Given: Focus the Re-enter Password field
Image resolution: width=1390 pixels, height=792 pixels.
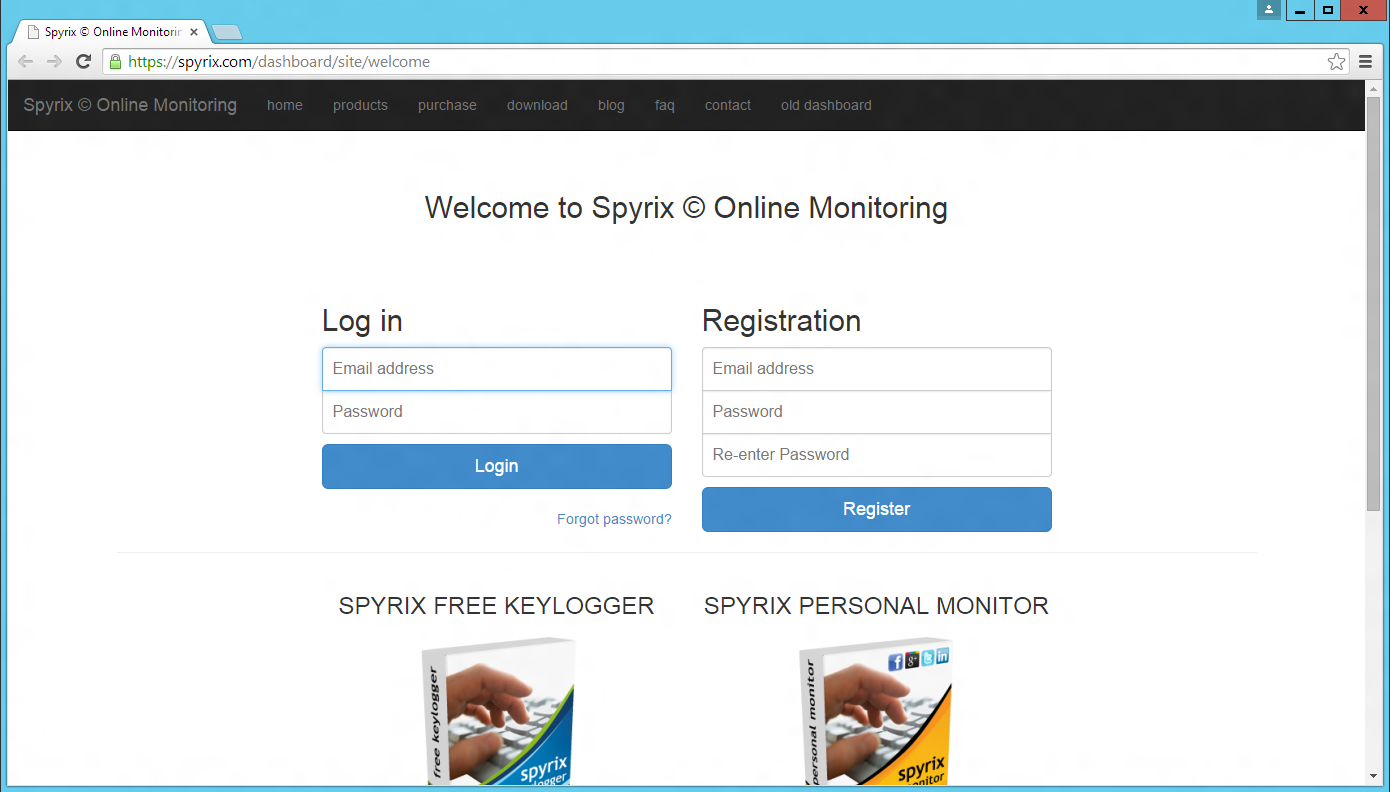Looking at the screenshot, I should click(877, 455).
